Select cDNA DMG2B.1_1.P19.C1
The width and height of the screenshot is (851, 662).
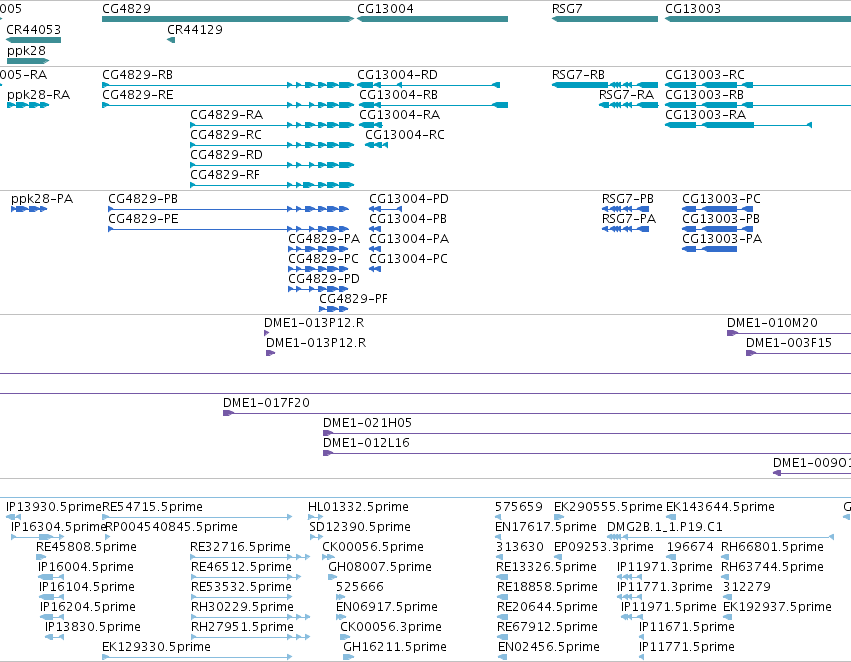(665, 527)
